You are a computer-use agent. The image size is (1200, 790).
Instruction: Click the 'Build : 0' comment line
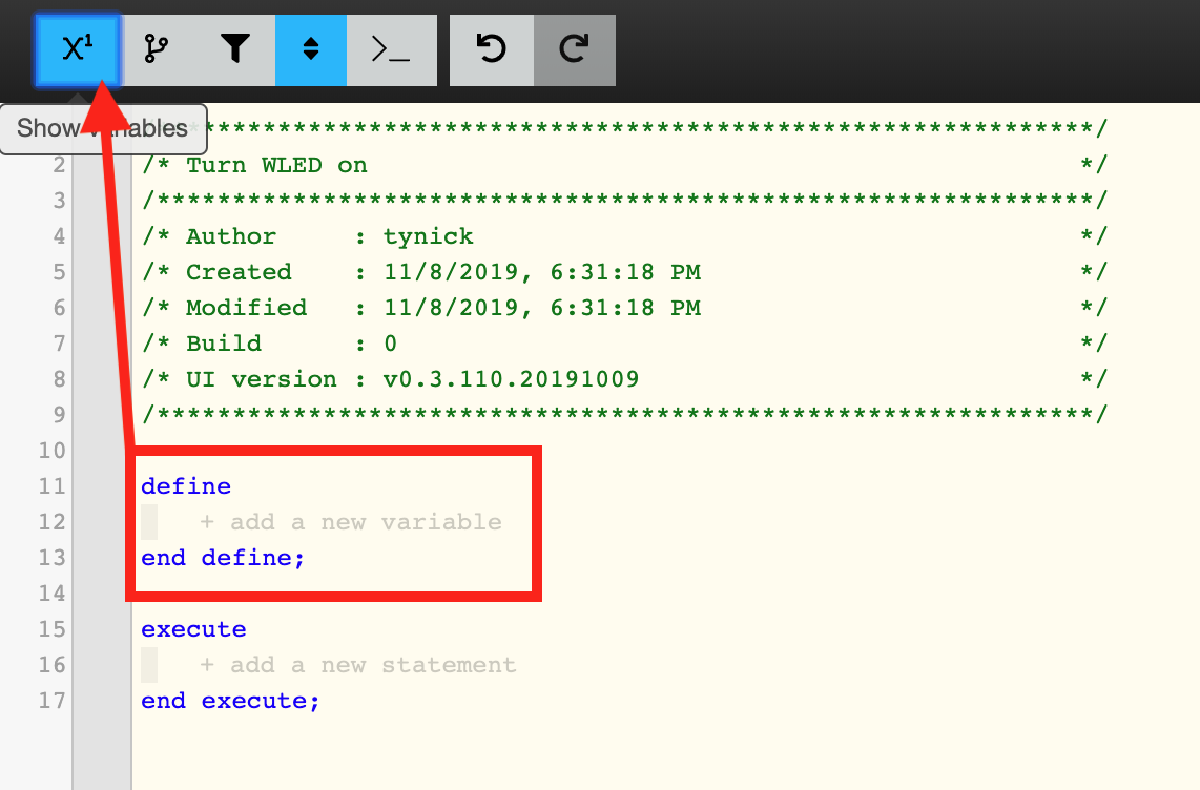tap(624, 344)
